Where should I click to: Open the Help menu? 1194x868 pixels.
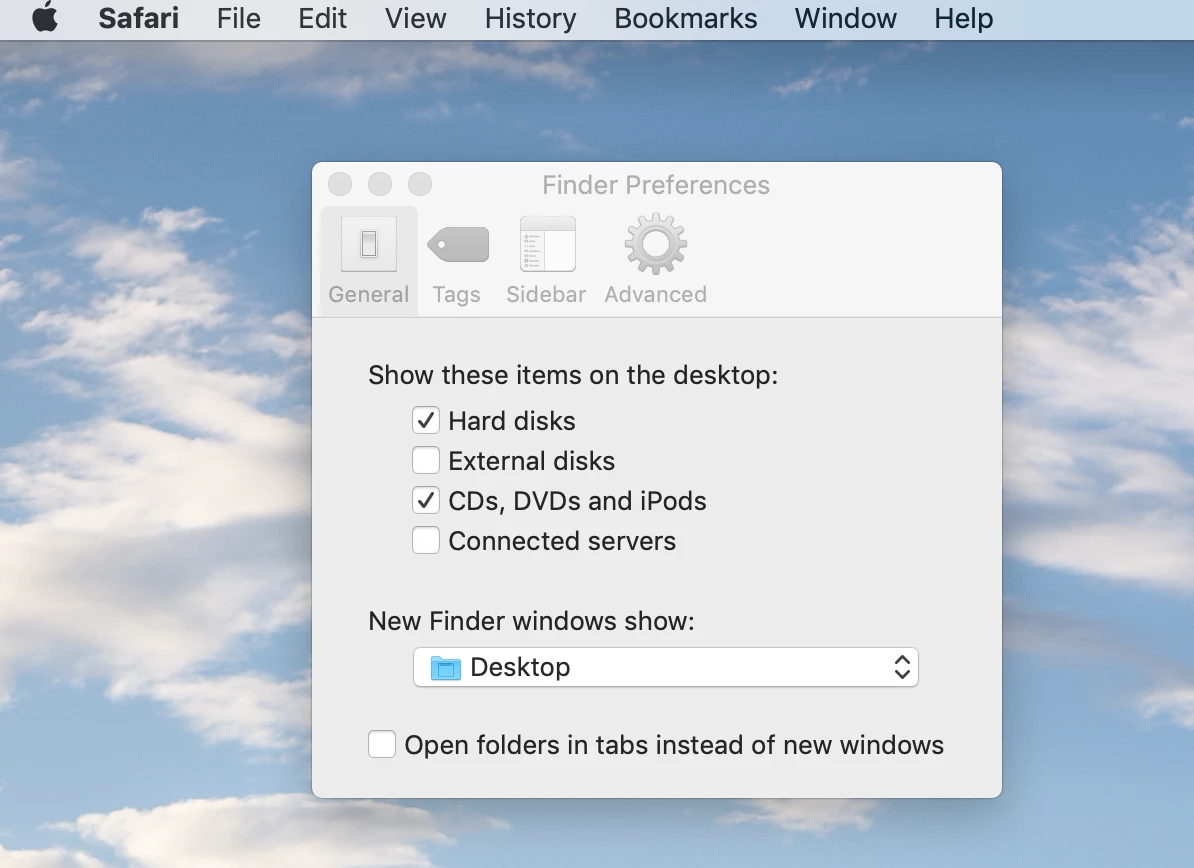963,18
